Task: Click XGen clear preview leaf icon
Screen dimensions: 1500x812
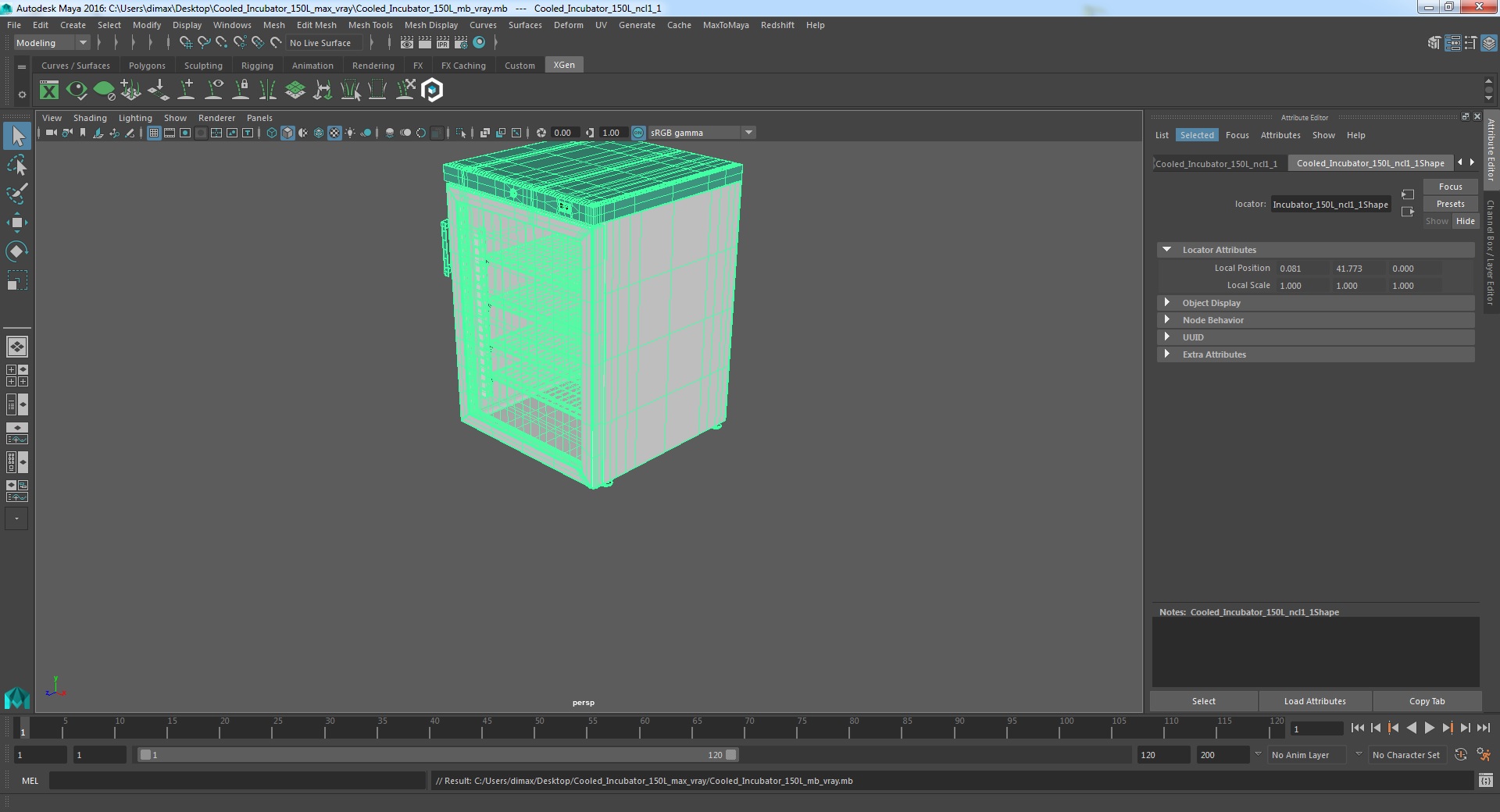Action: click(104, 91)
